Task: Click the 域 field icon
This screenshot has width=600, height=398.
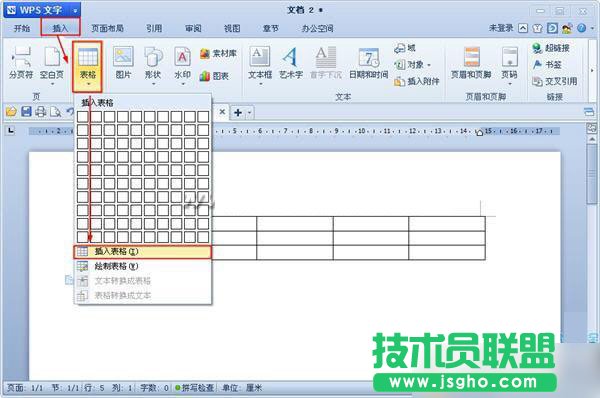Action: [x=404, y=48]
